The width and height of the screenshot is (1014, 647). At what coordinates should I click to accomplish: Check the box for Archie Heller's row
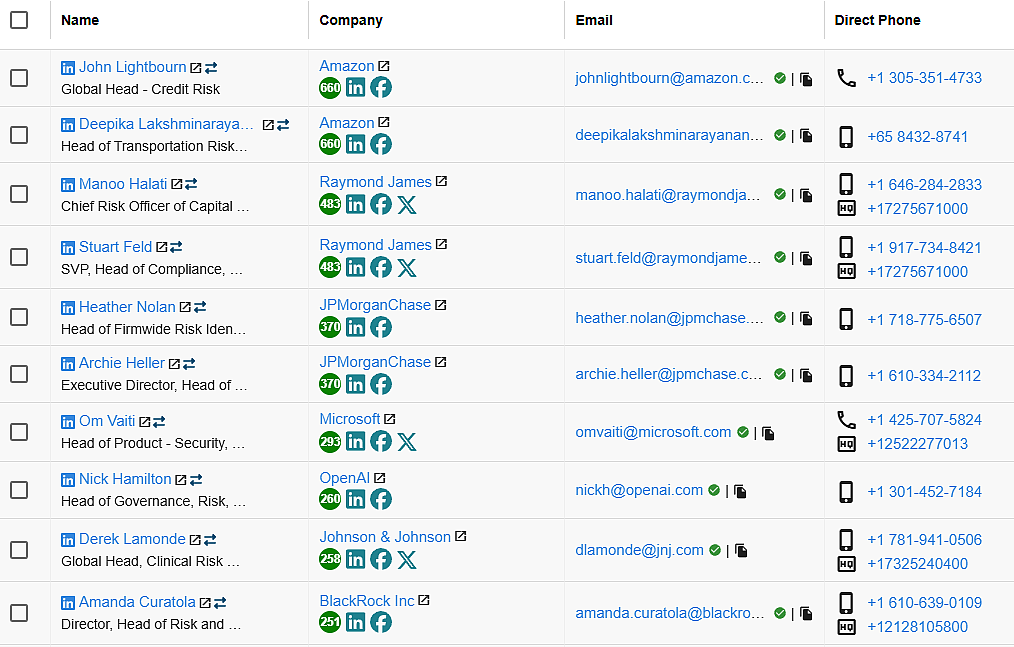click(19, 374)
